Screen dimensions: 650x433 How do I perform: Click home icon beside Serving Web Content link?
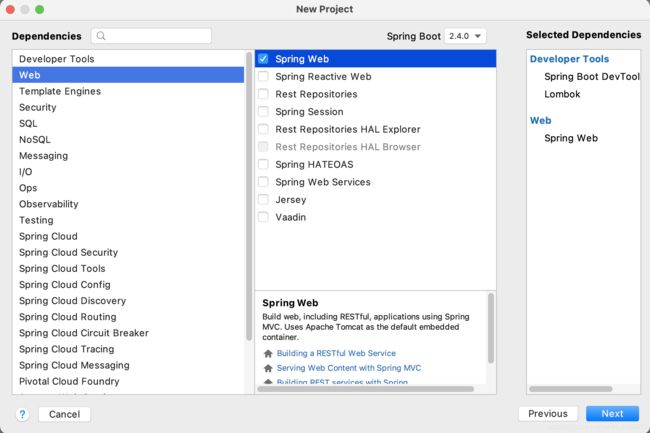[x=268, y=368]
